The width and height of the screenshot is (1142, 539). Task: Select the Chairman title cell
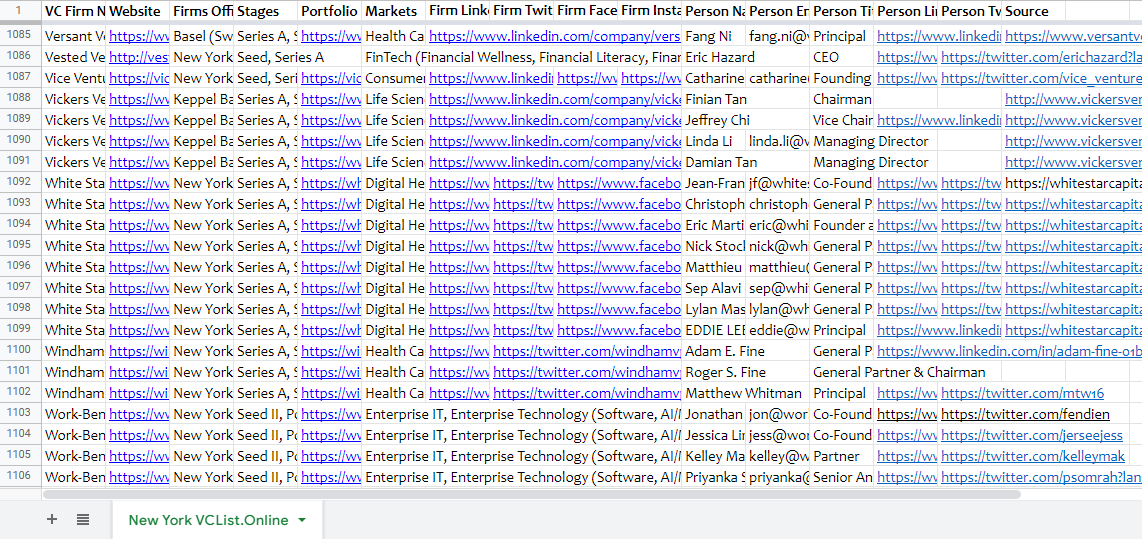(x=842, y=99)
